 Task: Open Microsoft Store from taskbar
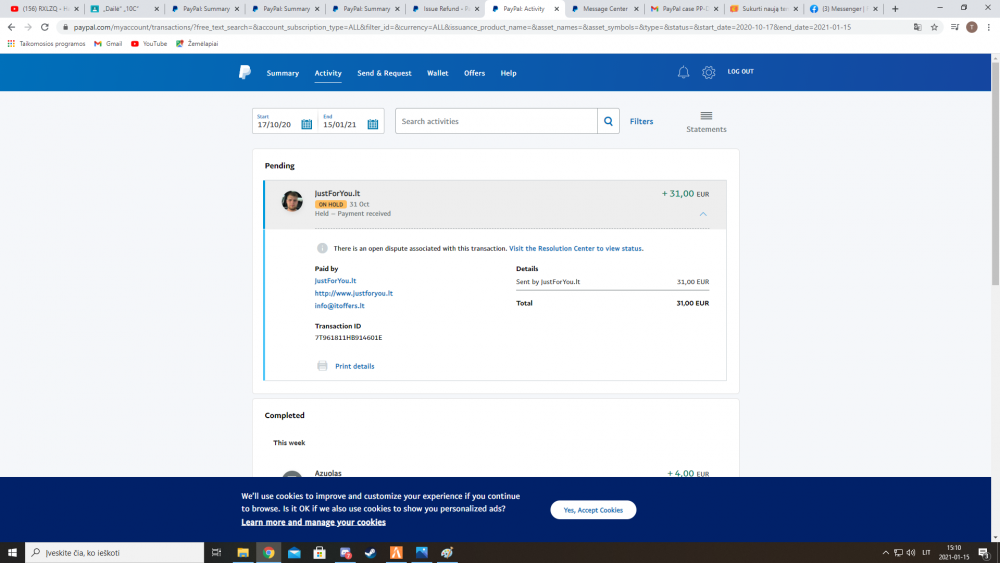pos(320,553)
